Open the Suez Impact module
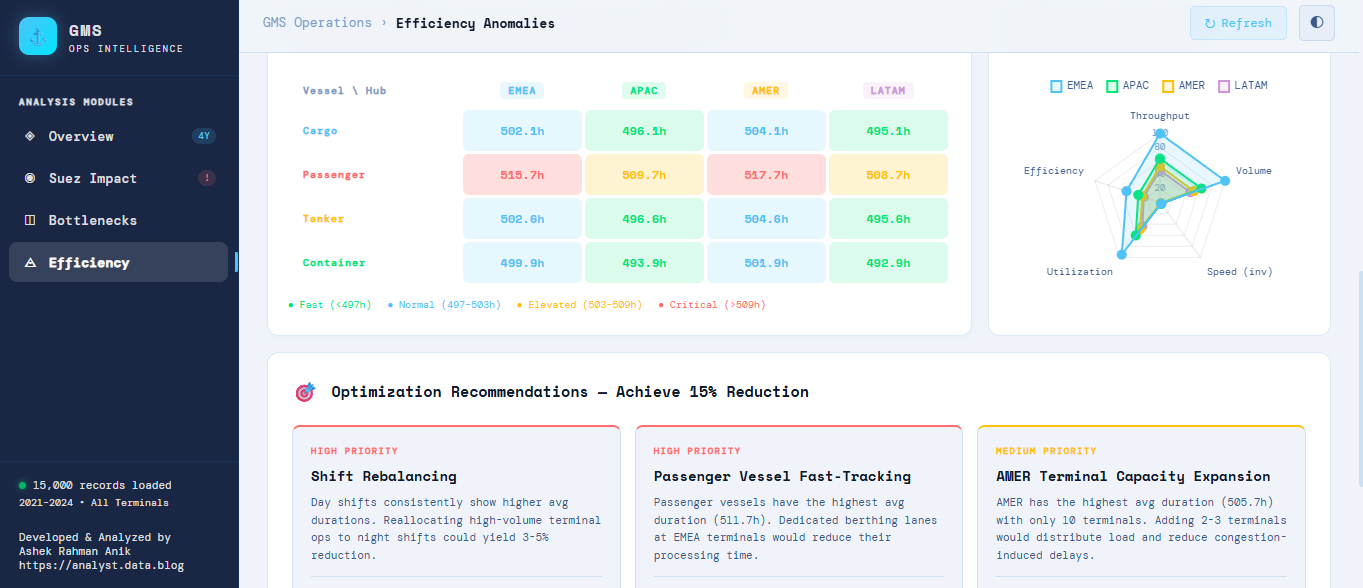This screenshot has width=1363, height=588. (93, 178)
